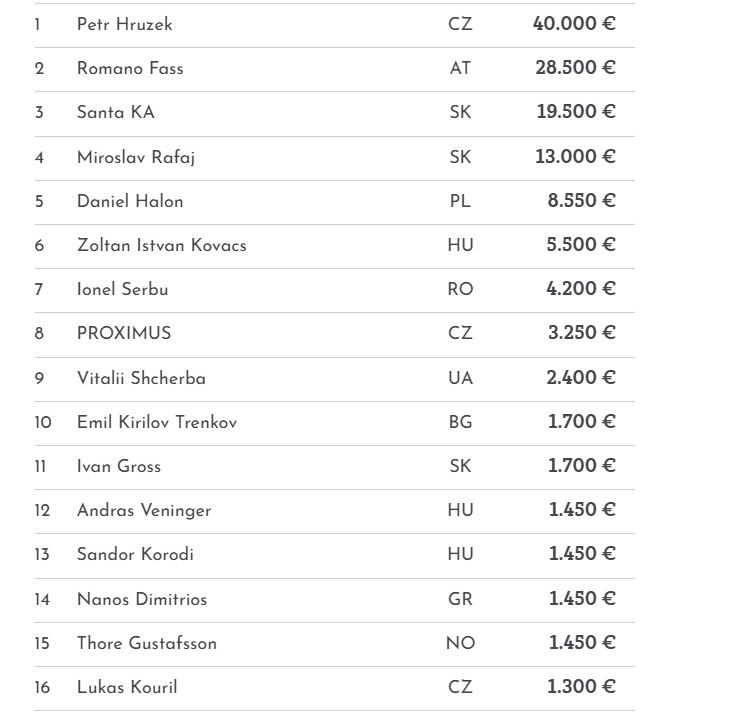Click the Santa KA player name
753x723 pixels.
[x=116, y=112]
